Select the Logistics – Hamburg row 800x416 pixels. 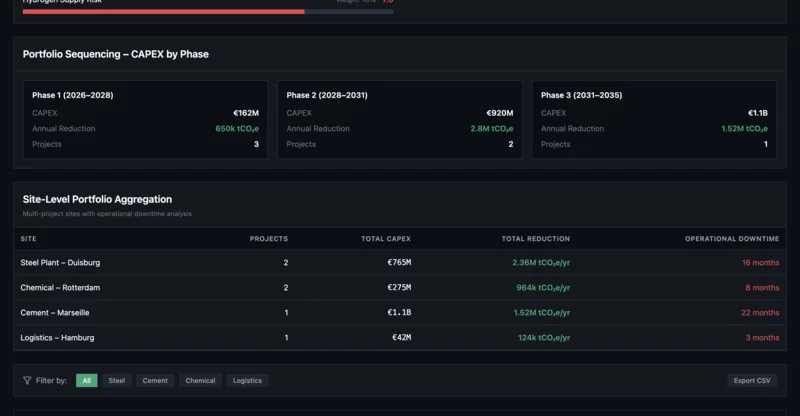pos(400,338)
